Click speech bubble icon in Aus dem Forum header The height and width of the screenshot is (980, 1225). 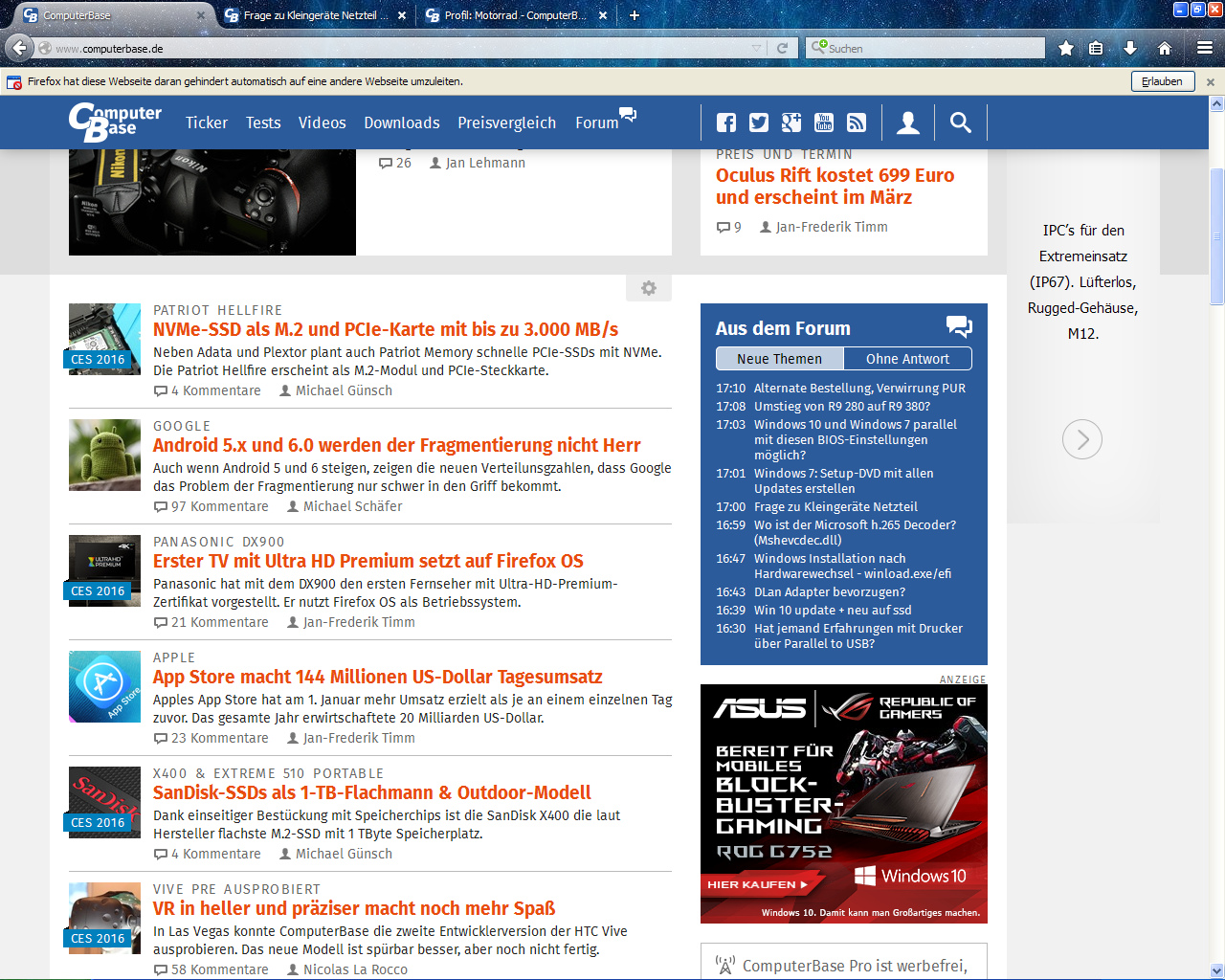[x=959, y=327]
